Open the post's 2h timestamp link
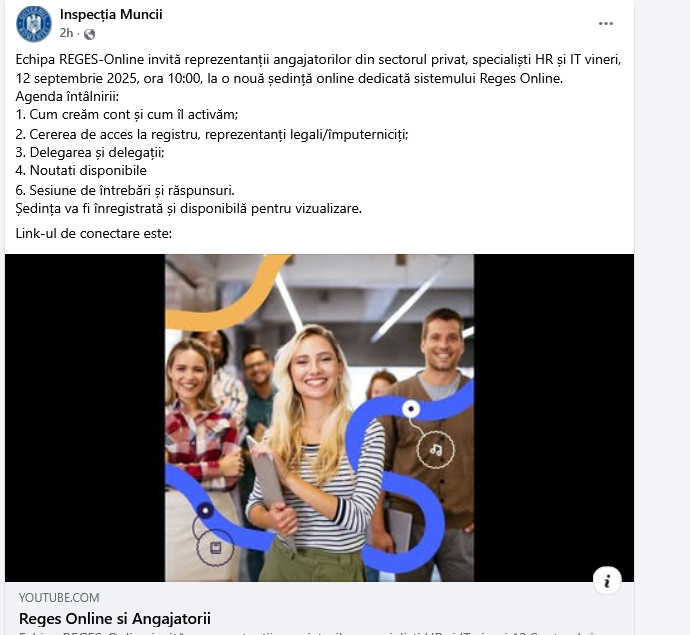 pos(66,33)
